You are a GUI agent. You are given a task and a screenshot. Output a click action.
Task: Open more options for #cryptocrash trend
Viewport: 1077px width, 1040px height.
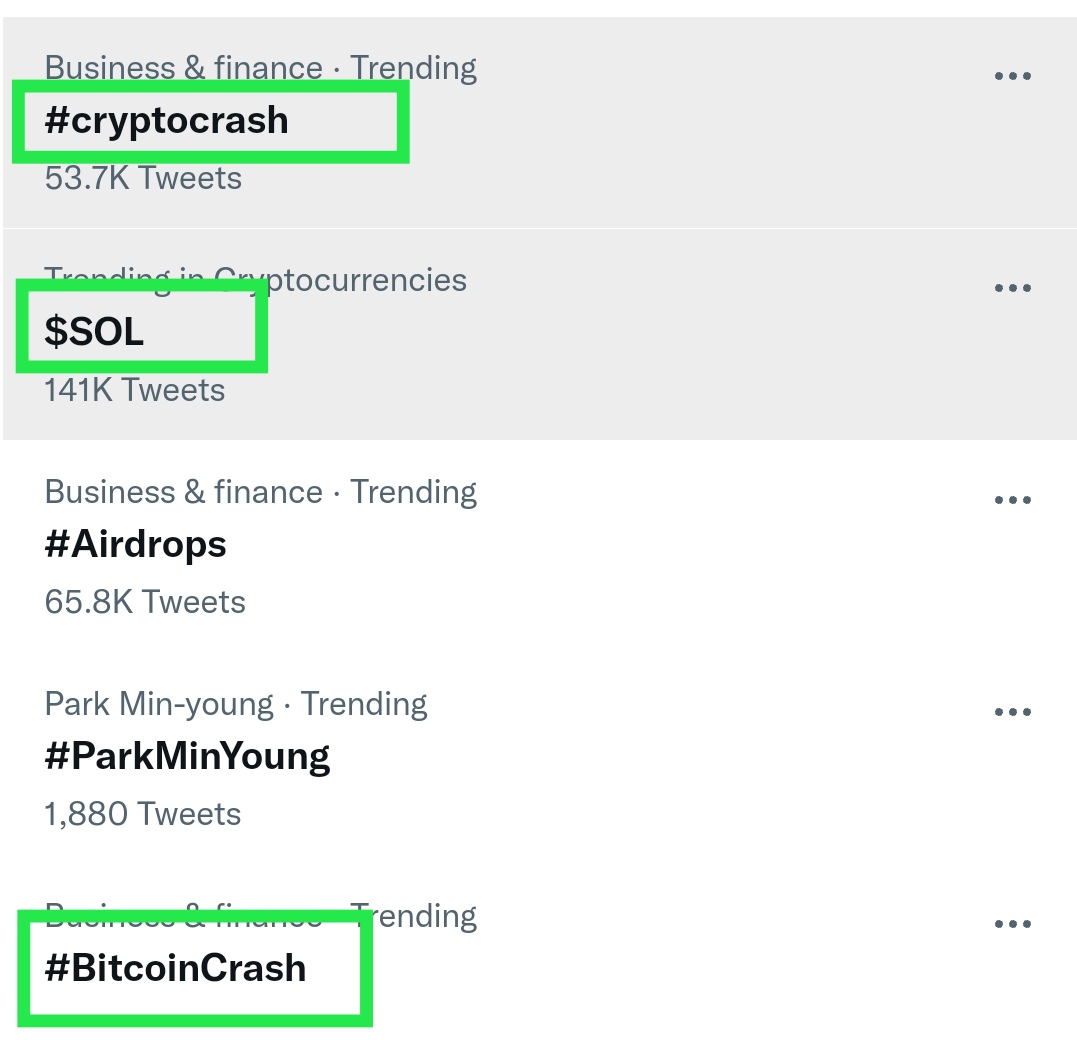(1012, 76)
